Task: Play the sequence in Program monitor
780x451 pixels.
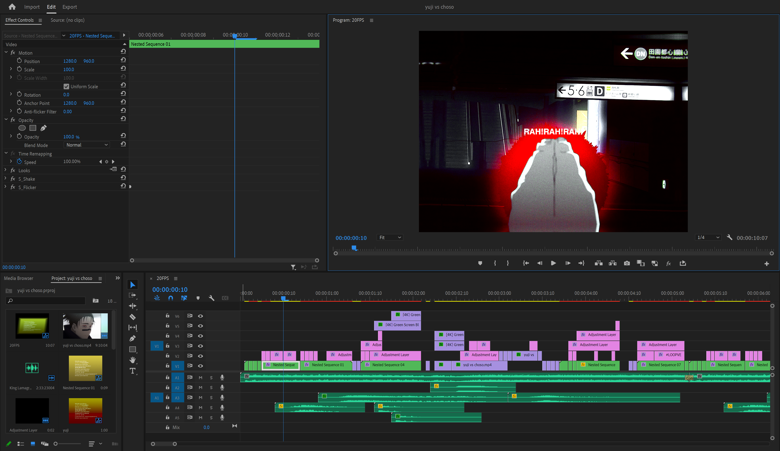Action: [553, 264]
